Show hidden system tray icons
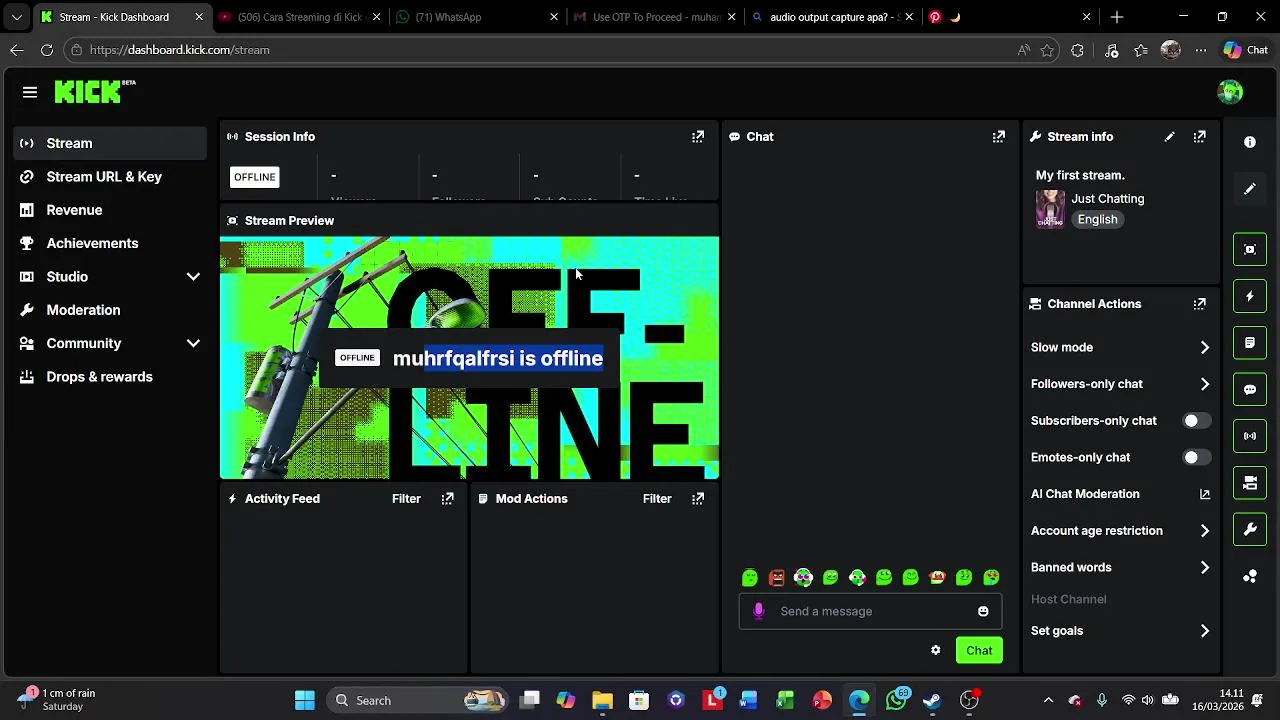Screen dimensions: 1280x720 pos(1048,700)
